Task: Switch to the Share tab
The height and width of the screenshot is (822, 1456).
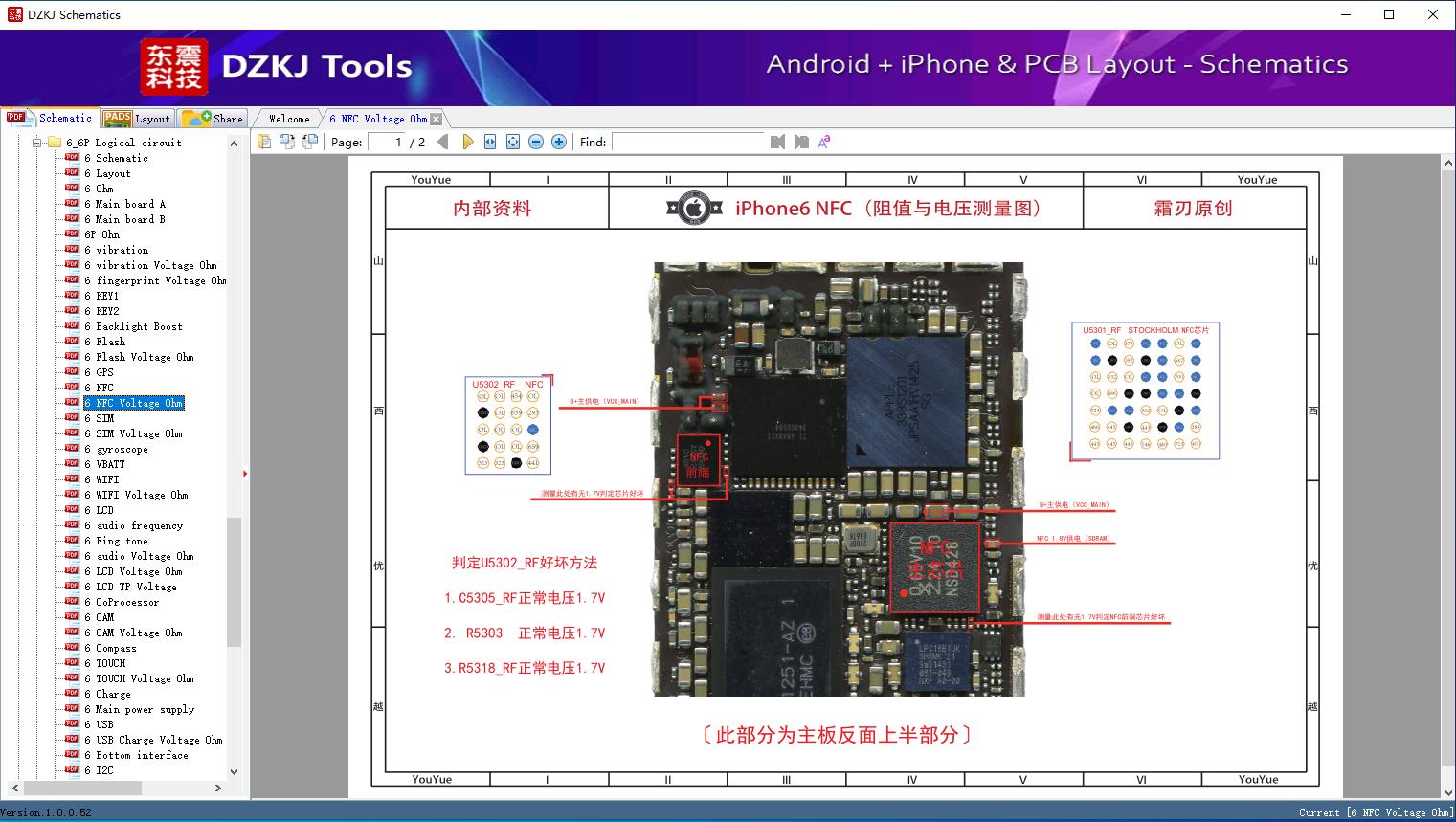Action: [x=213, y=119]
